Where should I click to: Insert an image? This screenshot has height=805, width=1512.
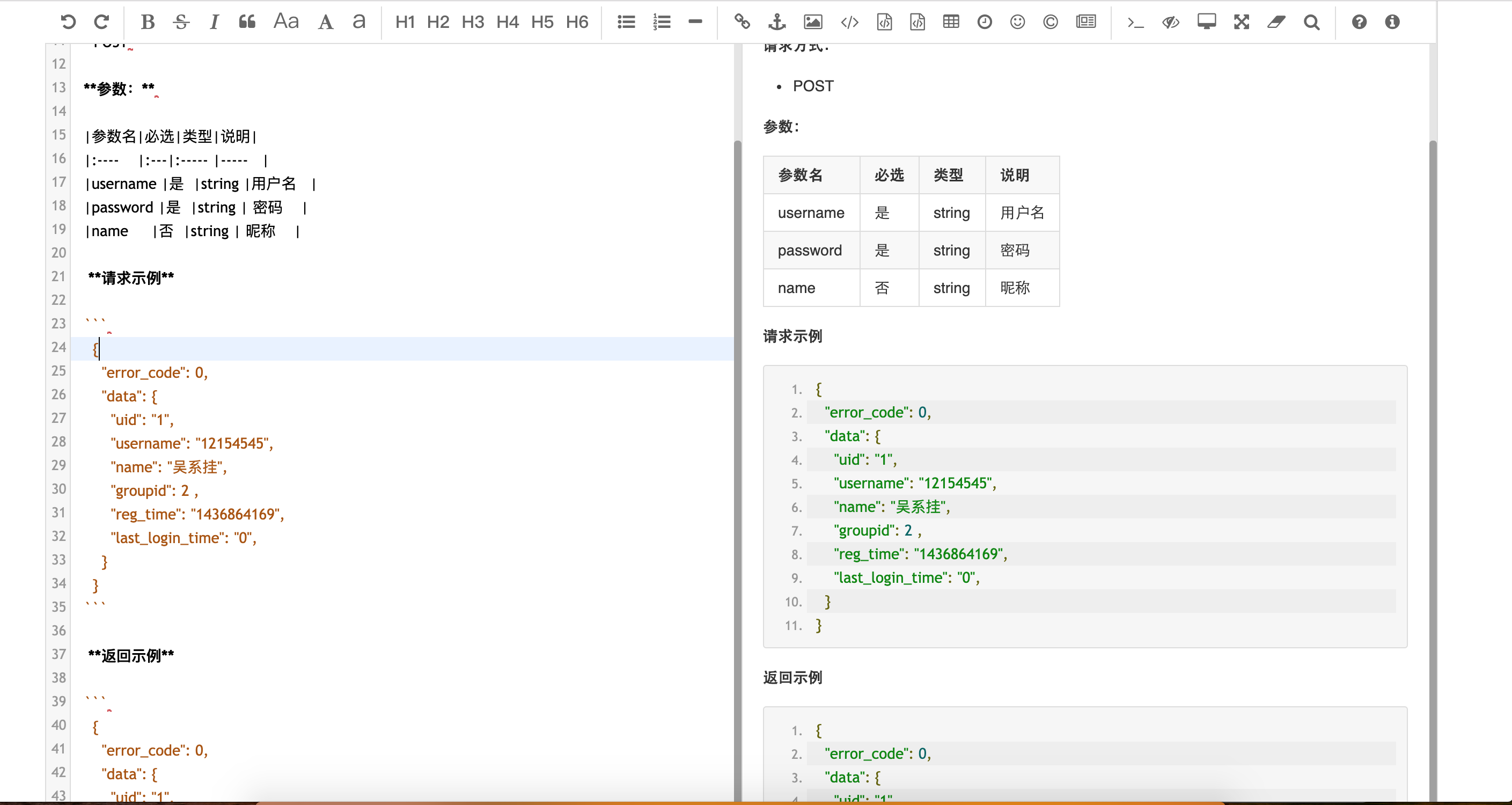pos(813,23)
